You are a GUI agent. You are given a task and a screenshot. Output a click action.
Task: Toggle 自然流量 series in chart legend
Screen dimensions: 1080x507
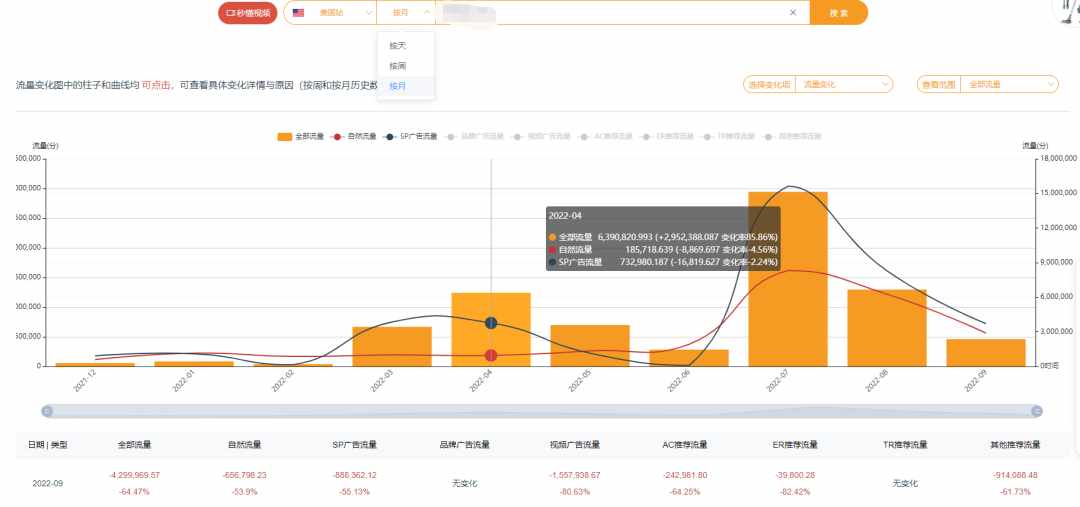click(x=353, y=136)
